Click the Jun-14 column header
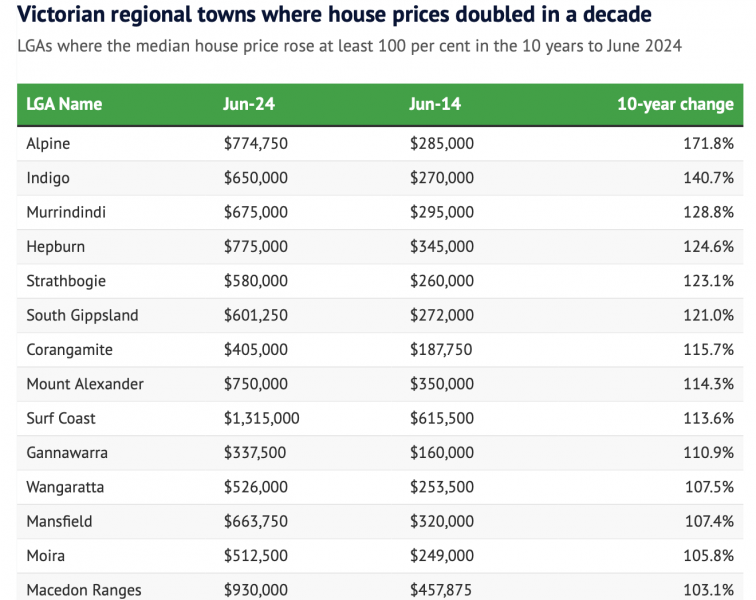The image size is (756, 600). tap(435, 104)
